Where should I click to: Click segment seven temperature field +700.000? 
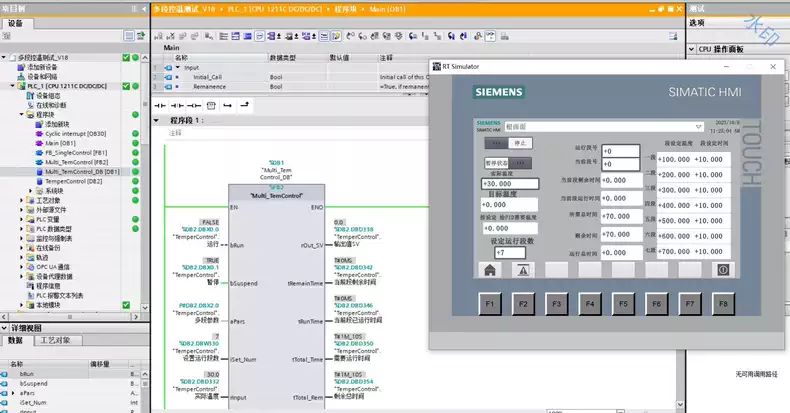pyautogui.click(x=674, y=251)
